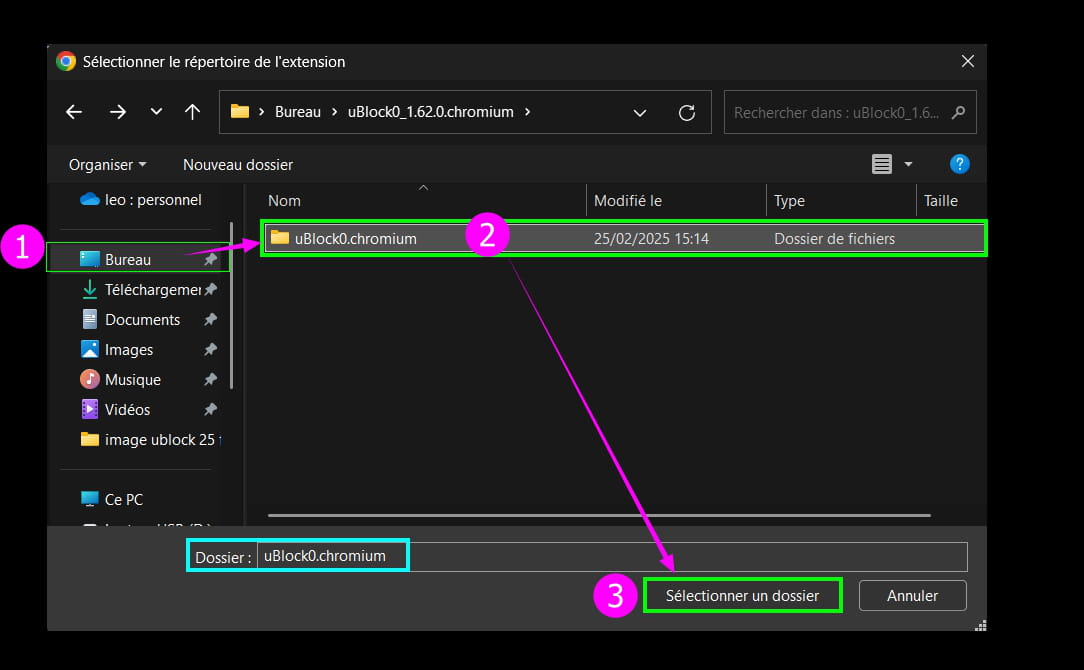Image resolution: width=1084 pixels, height=670 pixels.
Task: Select the uBlock0.chromium folder in the list
Action: [x=624, y=239]
